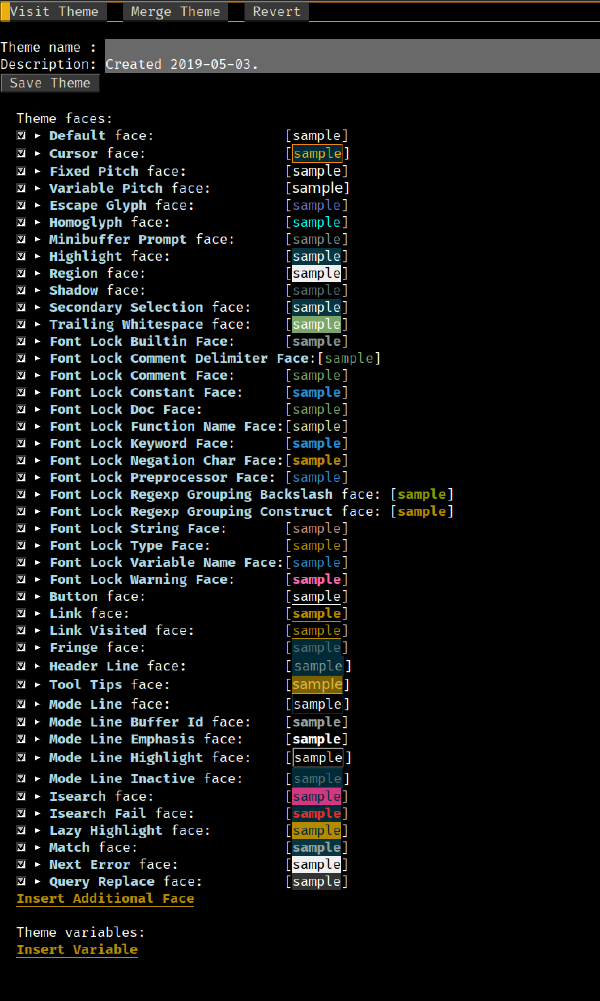This screenshot has width=600, height=1001.
Task: Toggle the Link face checkbox
Action: [x=22, y=613]
